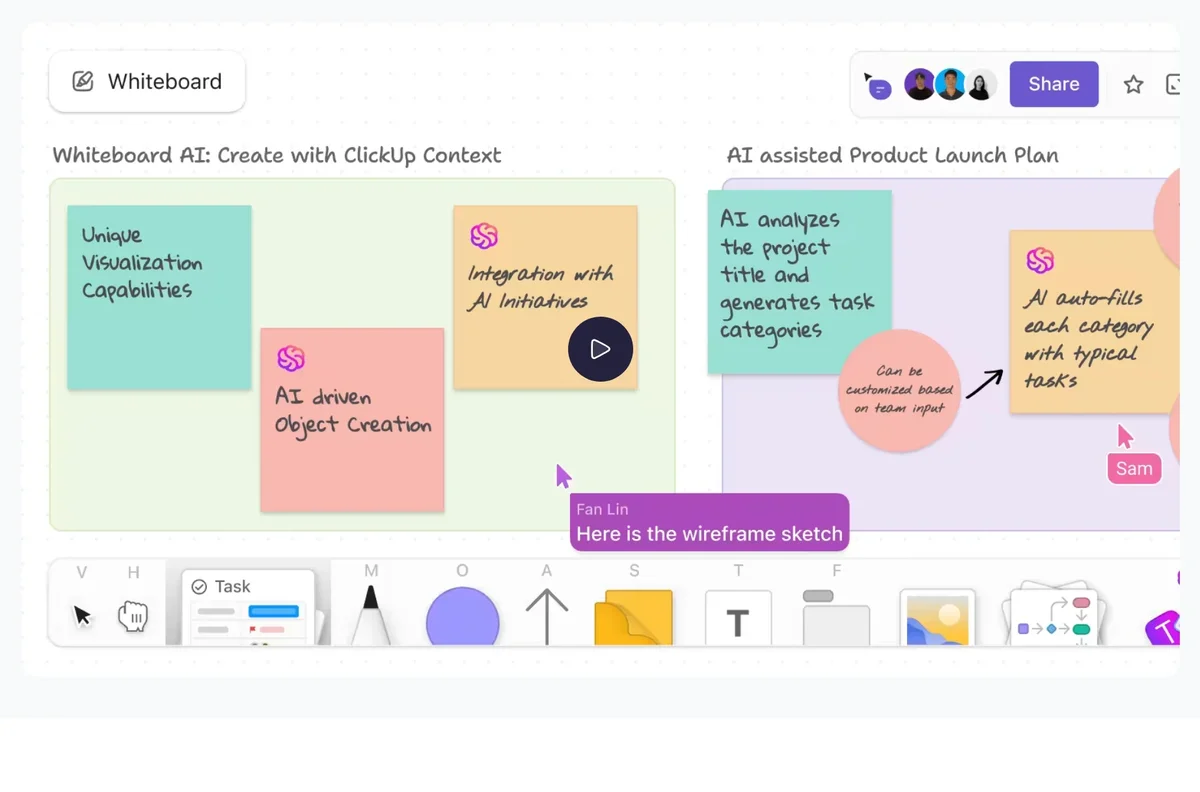Select the text T tool
This screenshot has height=792, width=1200.
click(738, 618)
